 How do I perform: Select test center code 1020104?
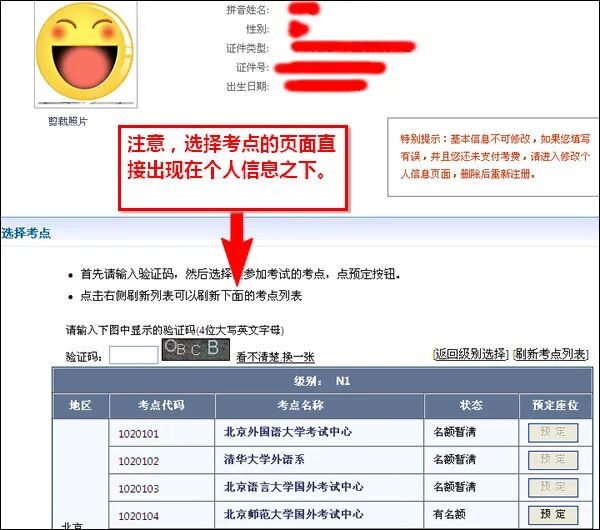tap(139, 516)
